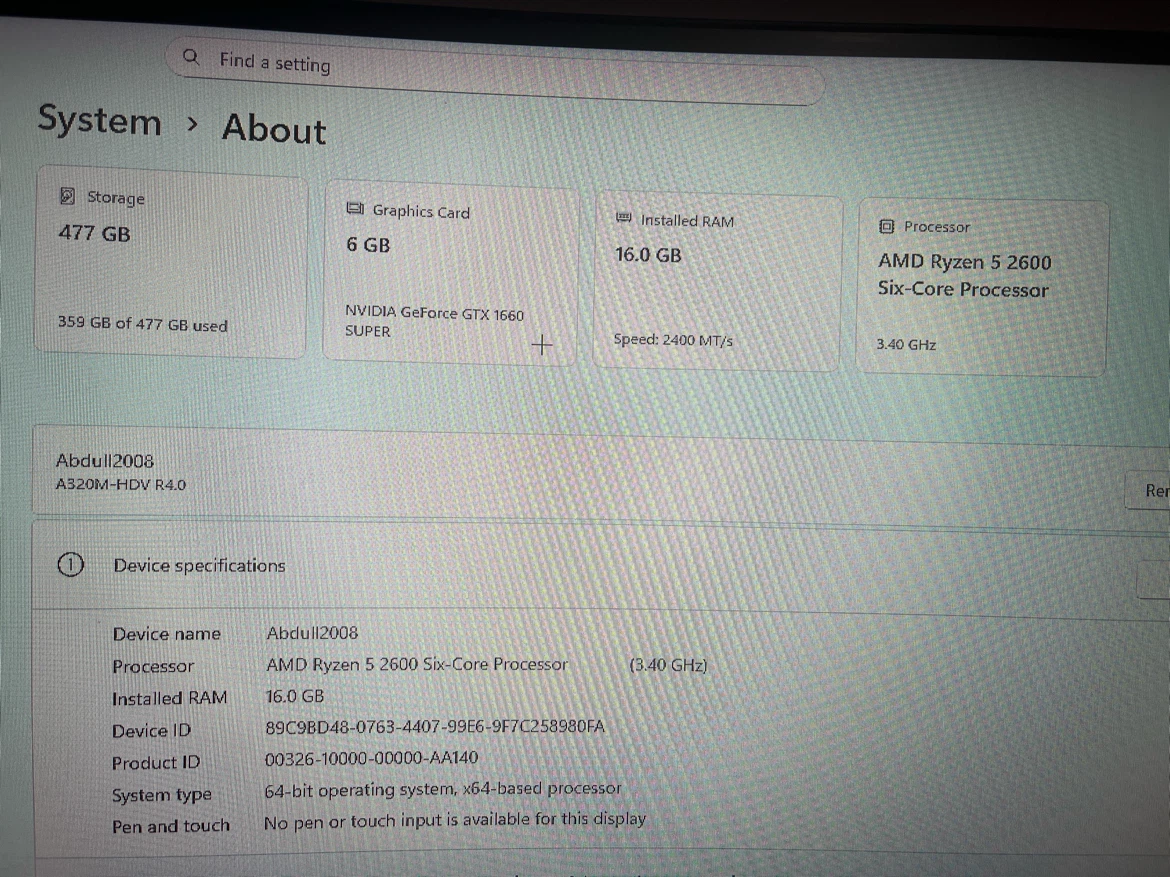Image resolution: width=1170 pixels, height=877 pixels.
Task: Click 'Speed: 2400 MT/s' text
Action: point(673,340)
